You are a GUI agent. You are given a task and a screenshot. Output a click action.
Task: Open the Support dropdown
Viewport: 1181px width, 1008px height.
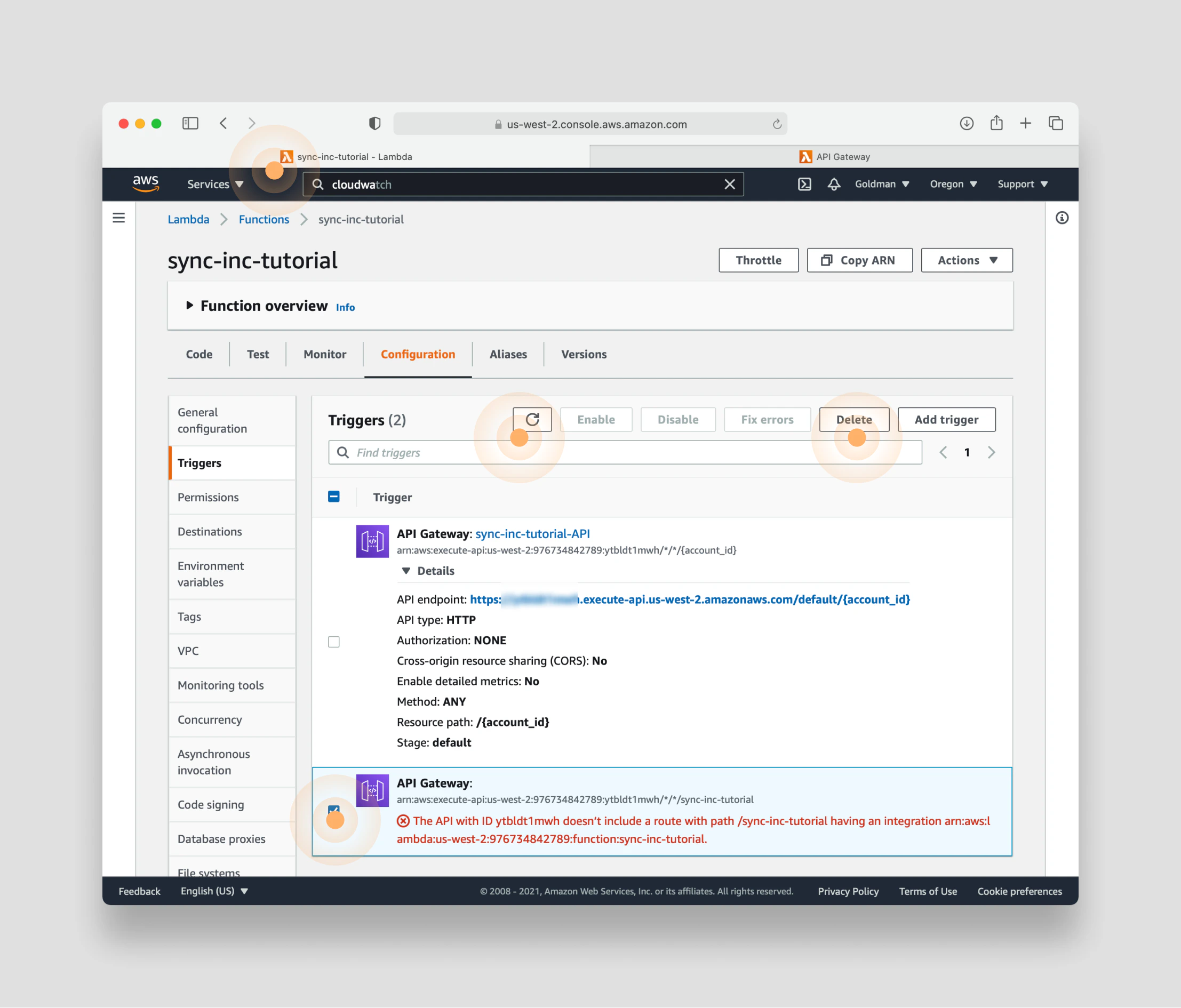coord(1023,184)
